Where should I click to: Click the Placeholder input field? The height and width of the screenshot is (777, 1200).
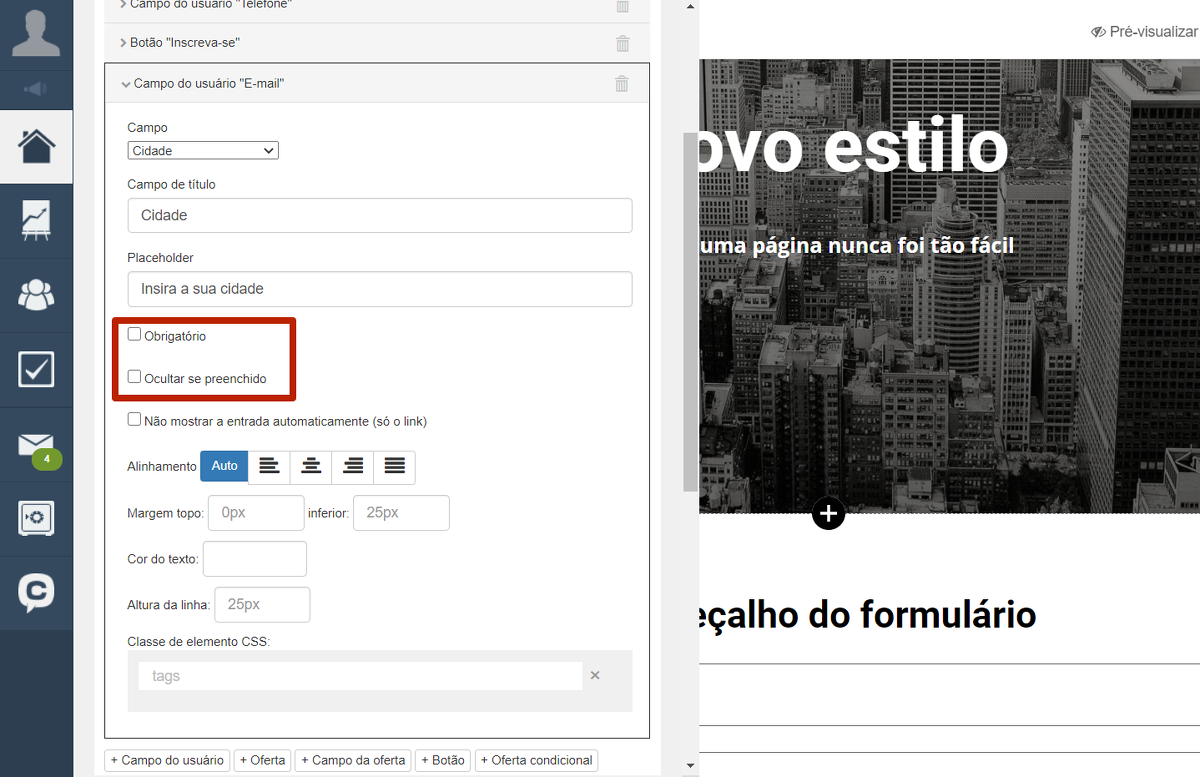point(379,289)
